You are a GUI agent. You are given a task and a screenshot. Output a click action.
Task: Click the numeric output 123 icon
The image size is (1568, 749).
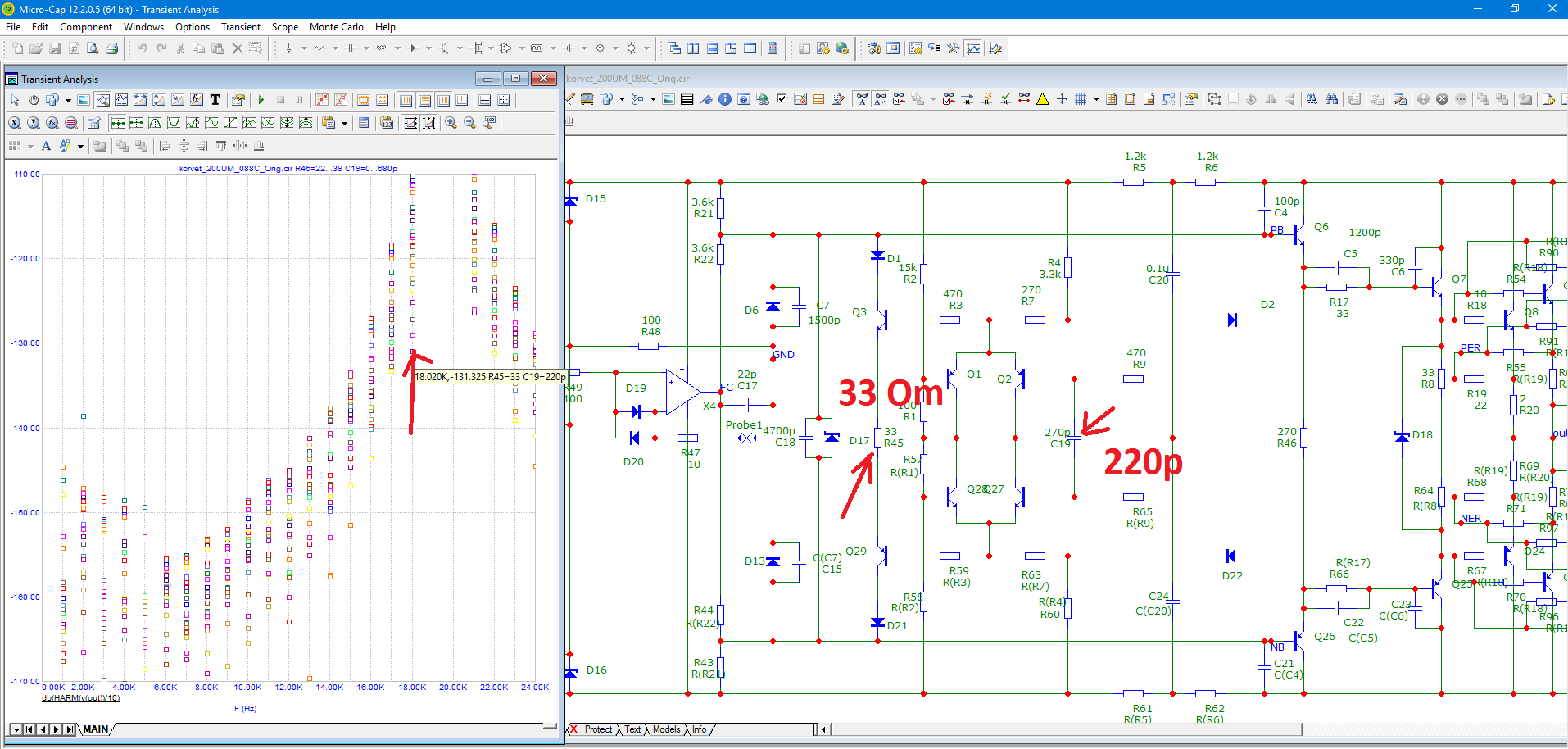[387, 122]
